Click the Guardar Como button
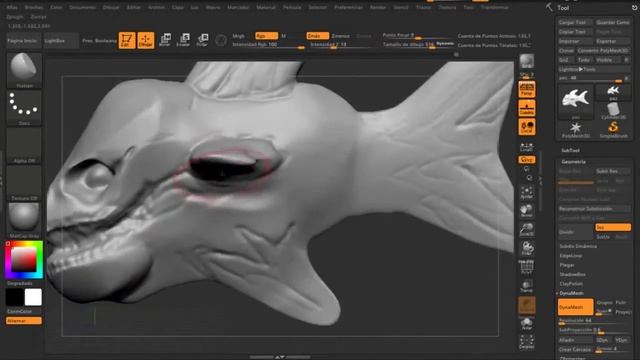Viewport: 640px width, 360px height. (613, 22)
